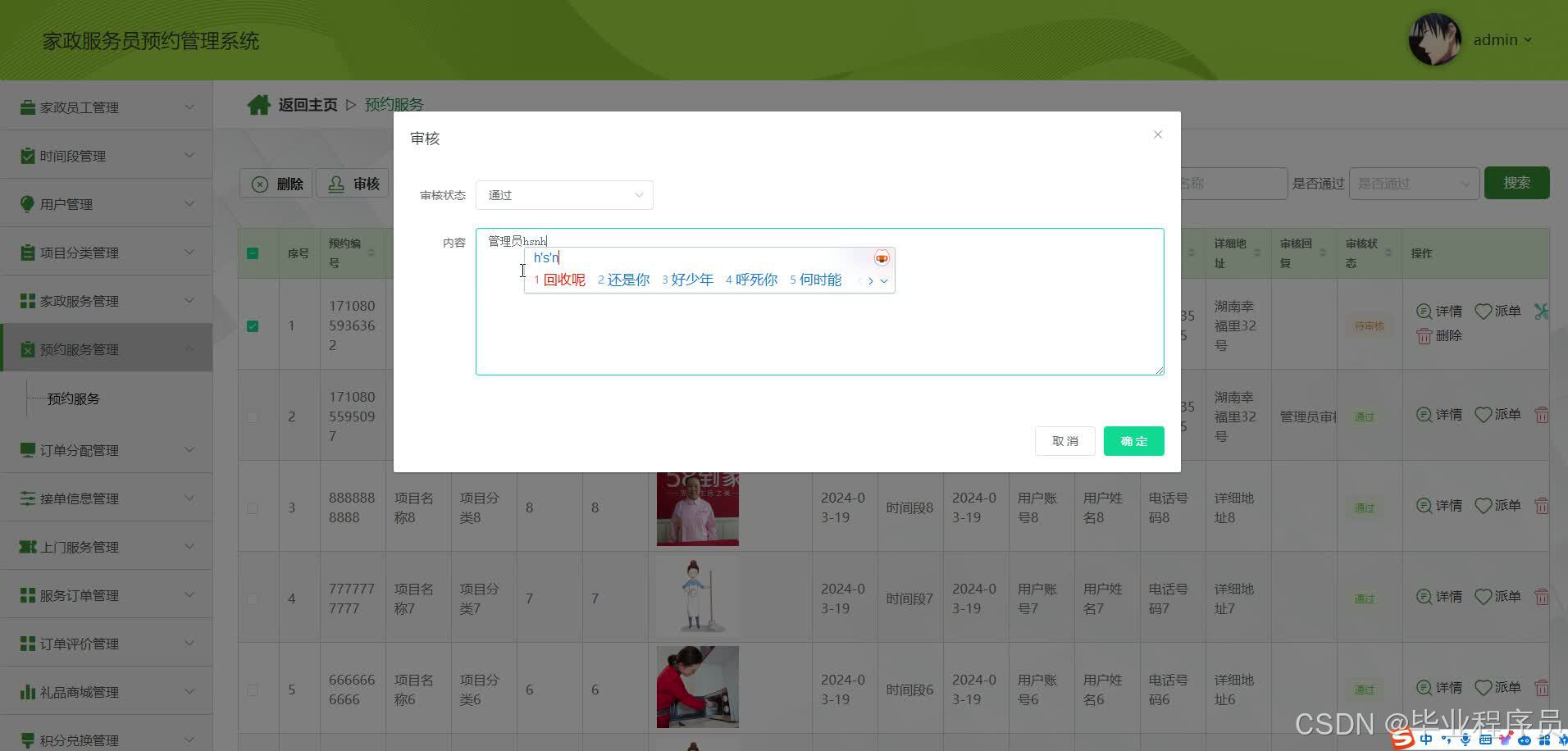Expand 订单分配管理 with its chevron
1568x751 pixels.
(x=189, y=450)
